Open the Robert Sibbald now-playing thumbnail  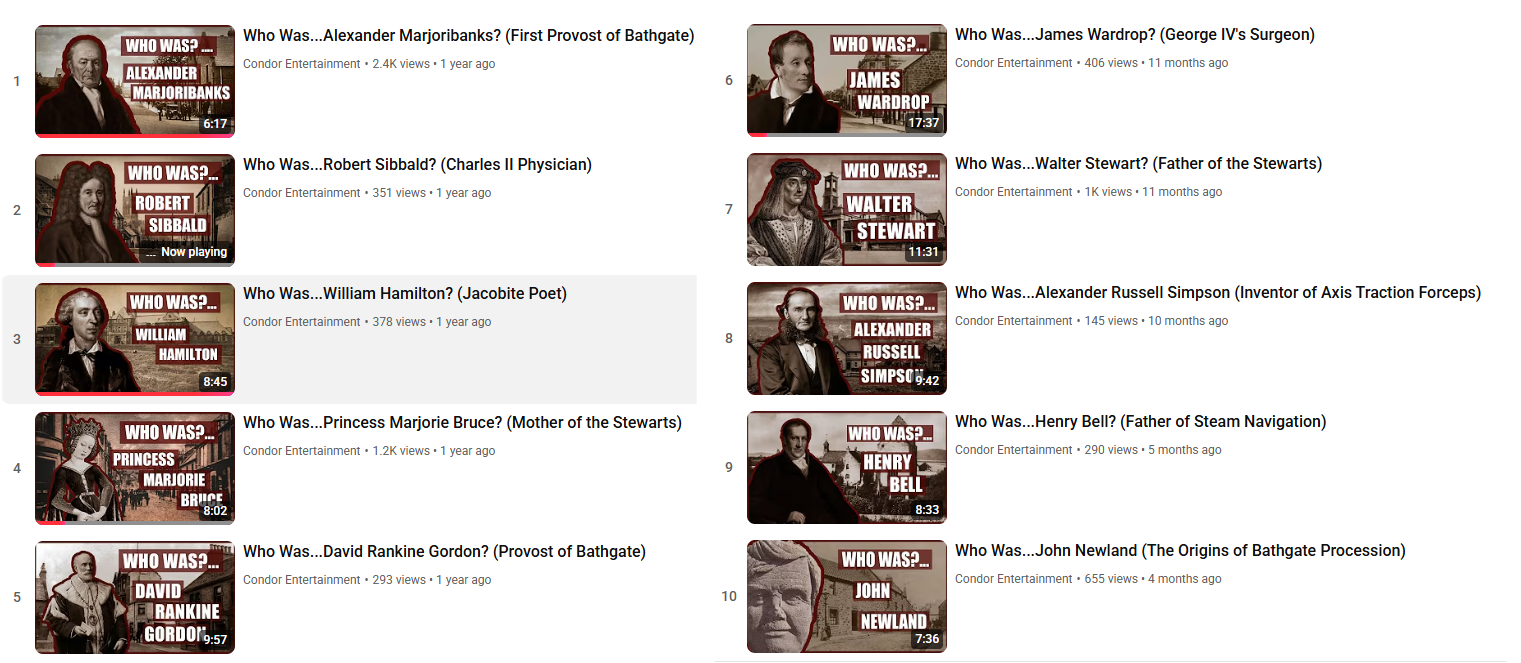tap(135, 210)
